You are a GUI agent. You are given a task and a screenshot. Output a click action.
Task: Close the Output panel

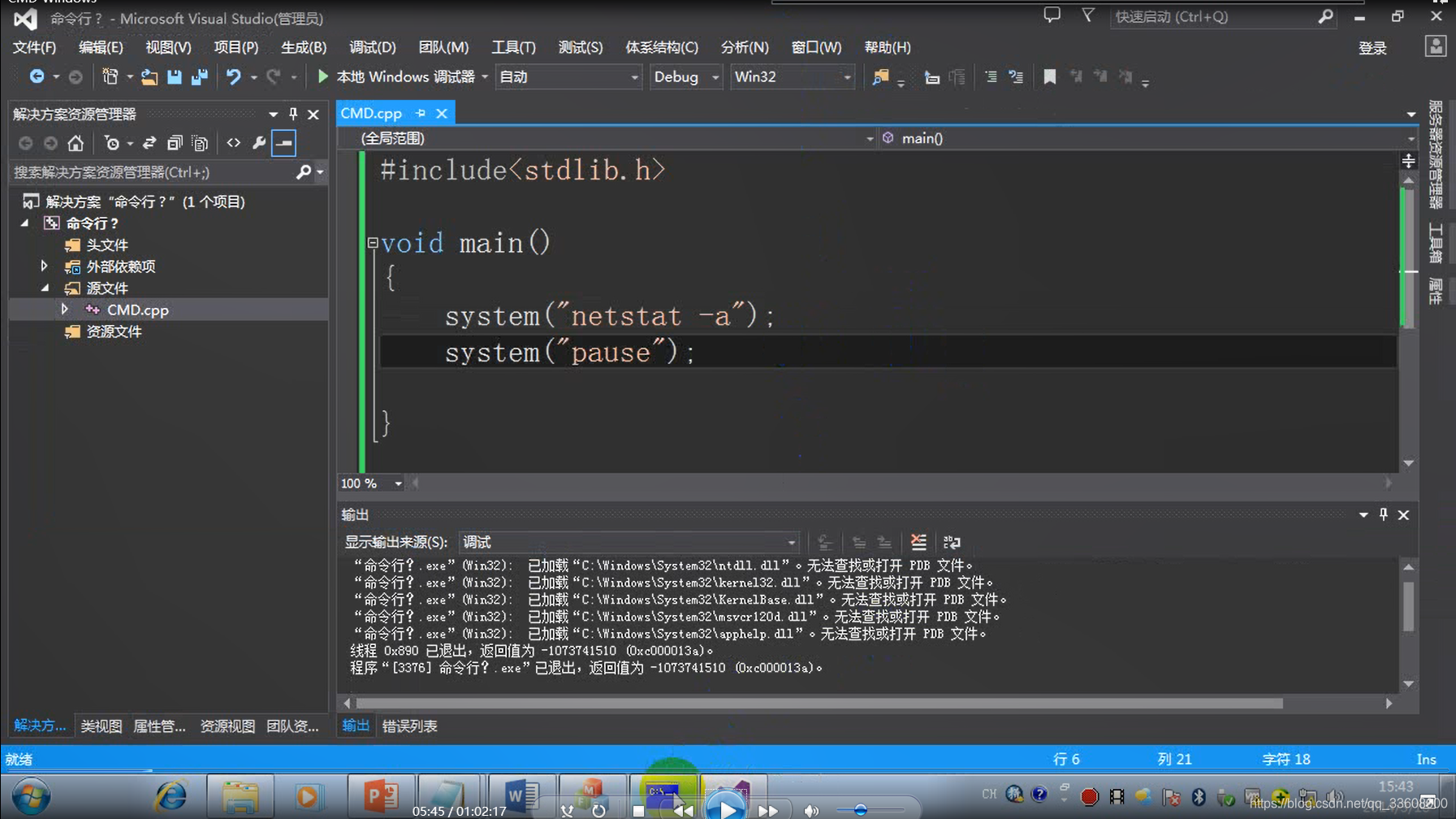[x=1403, y=514]
